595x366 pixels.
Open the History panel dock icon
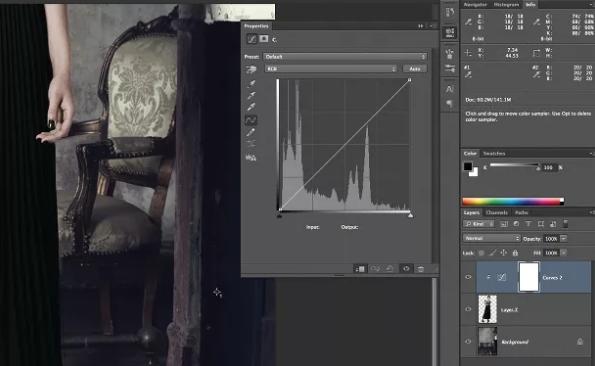[450, 13]
